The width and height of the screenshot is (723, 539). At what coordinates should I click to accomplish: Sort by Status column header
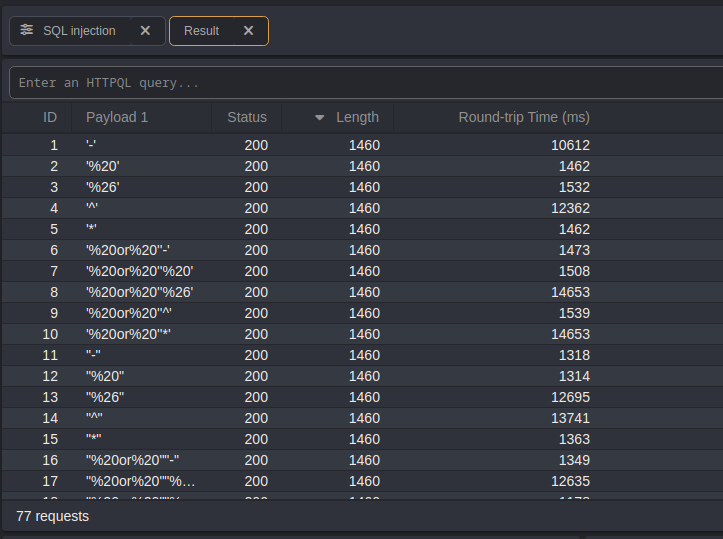coord(247,117)
